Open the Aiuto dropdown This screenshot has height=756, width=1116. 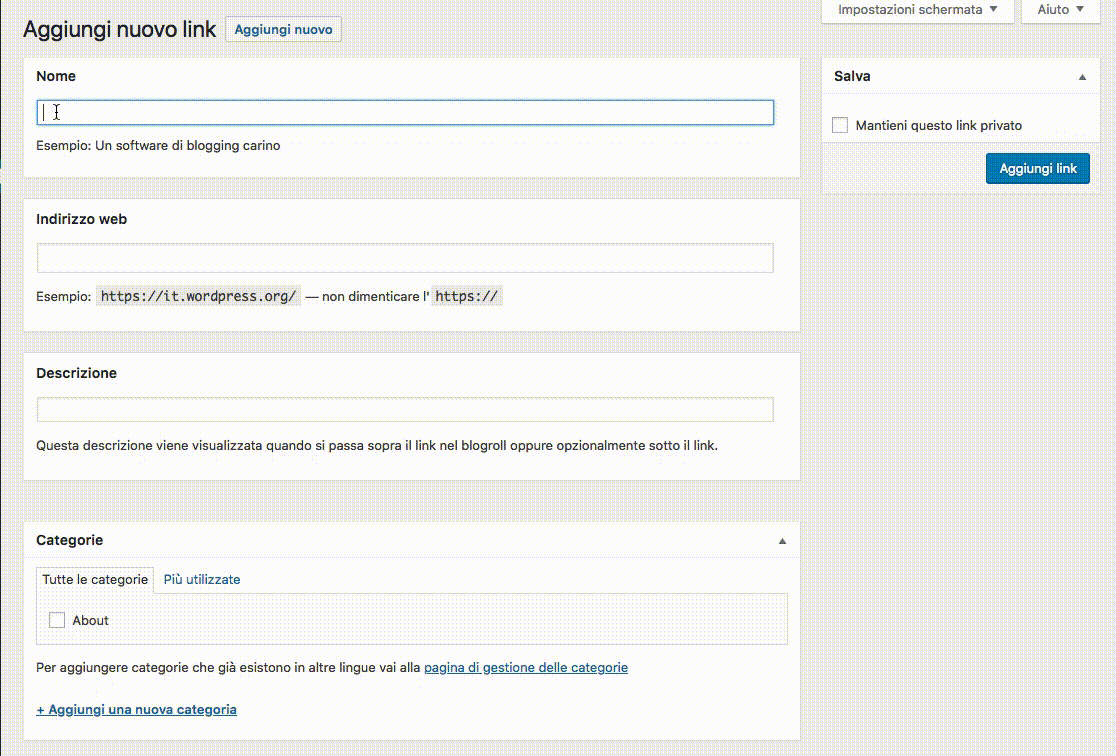[1059, 10]
